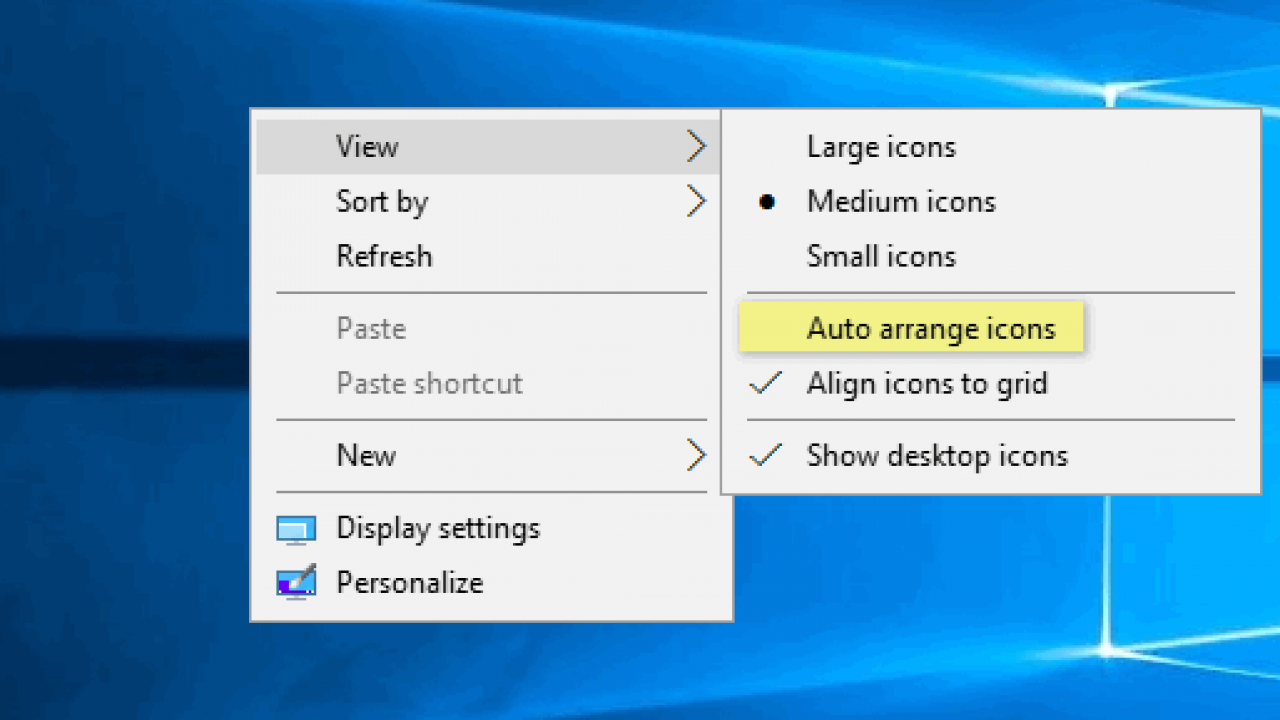Click the greyed-out Paste entry

[x=491, y=329]
